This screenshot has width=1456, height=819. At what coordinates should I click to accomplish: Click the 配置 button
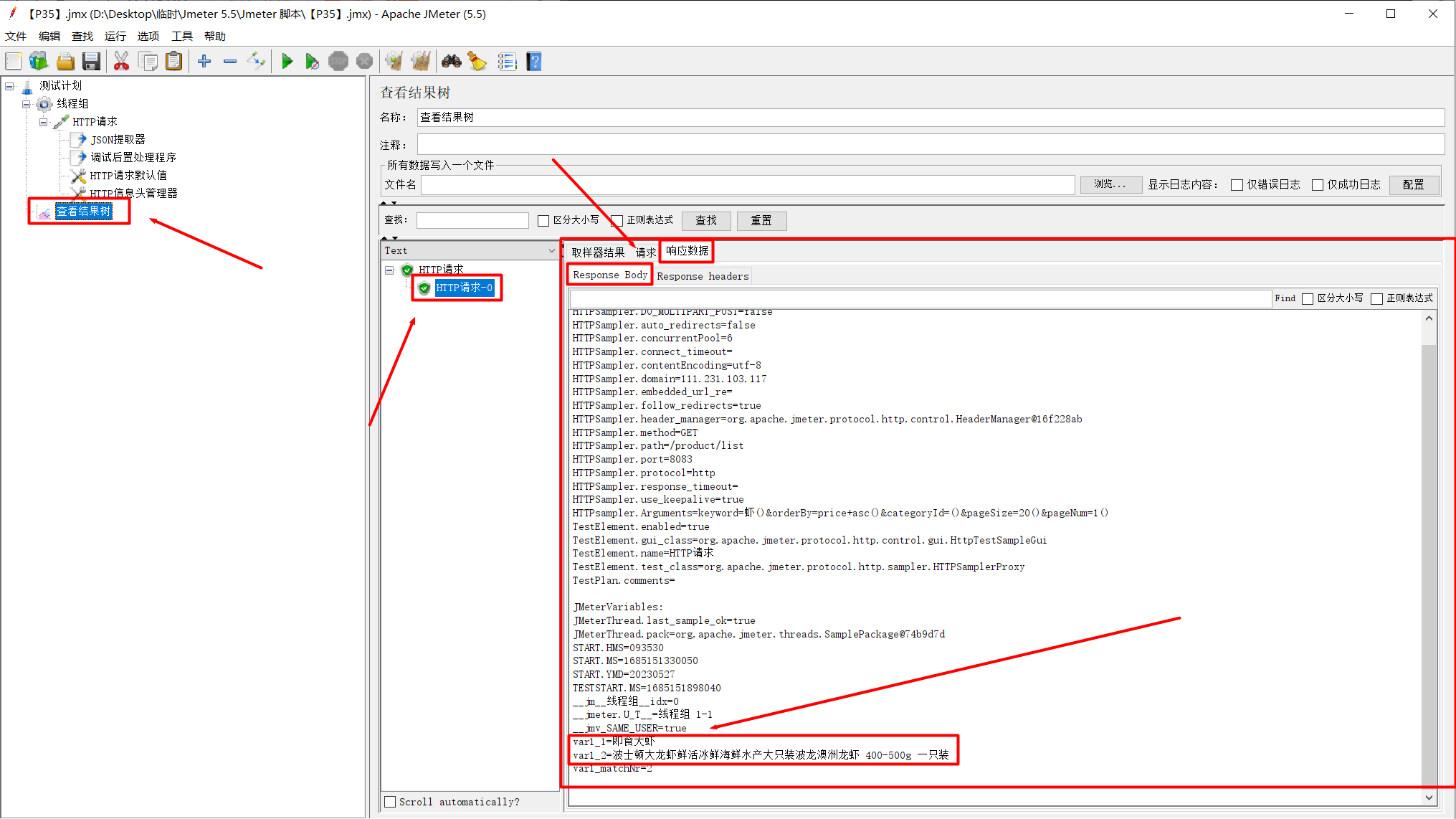pyautogui.click(x=1413, y=185)
